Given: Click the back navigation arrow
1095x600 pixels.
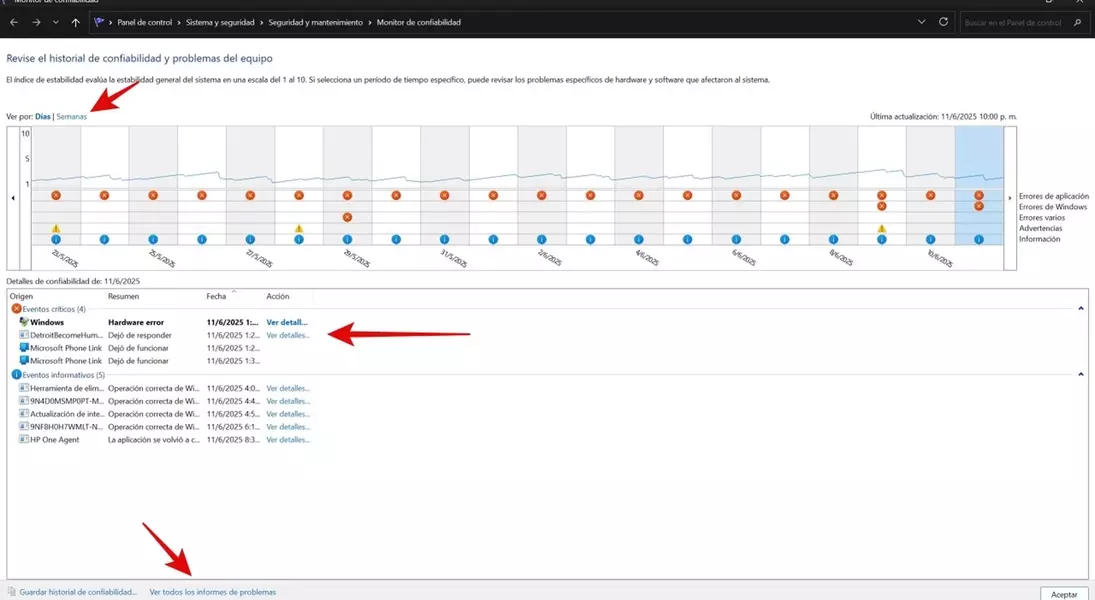Looking at the screenshot, I should 14,22.
